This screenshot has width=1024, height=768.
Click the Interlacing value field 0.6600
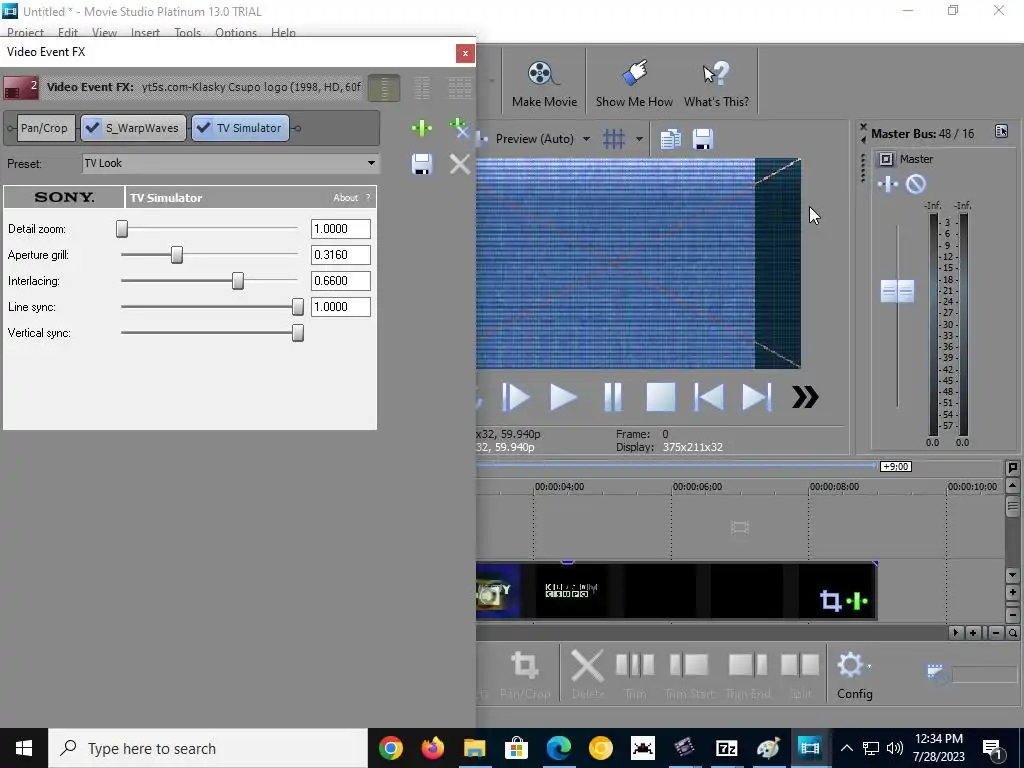point(340,281)
